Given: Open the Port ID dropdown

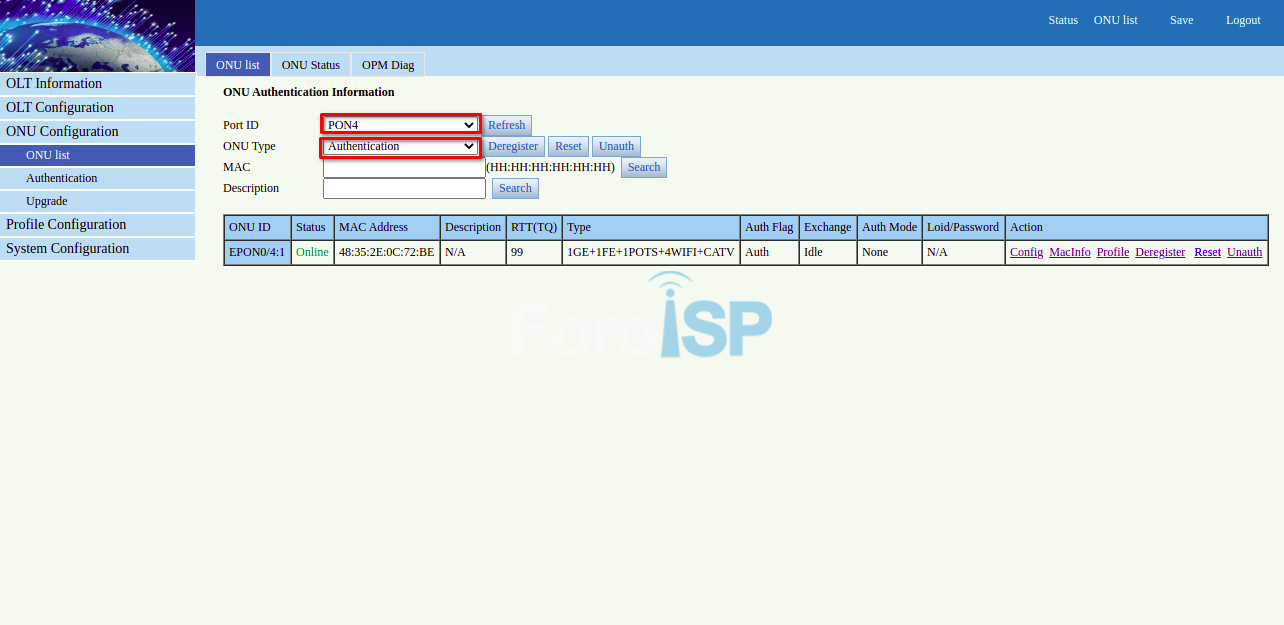Looking at the screenshot, I should (x=401, y=125).
